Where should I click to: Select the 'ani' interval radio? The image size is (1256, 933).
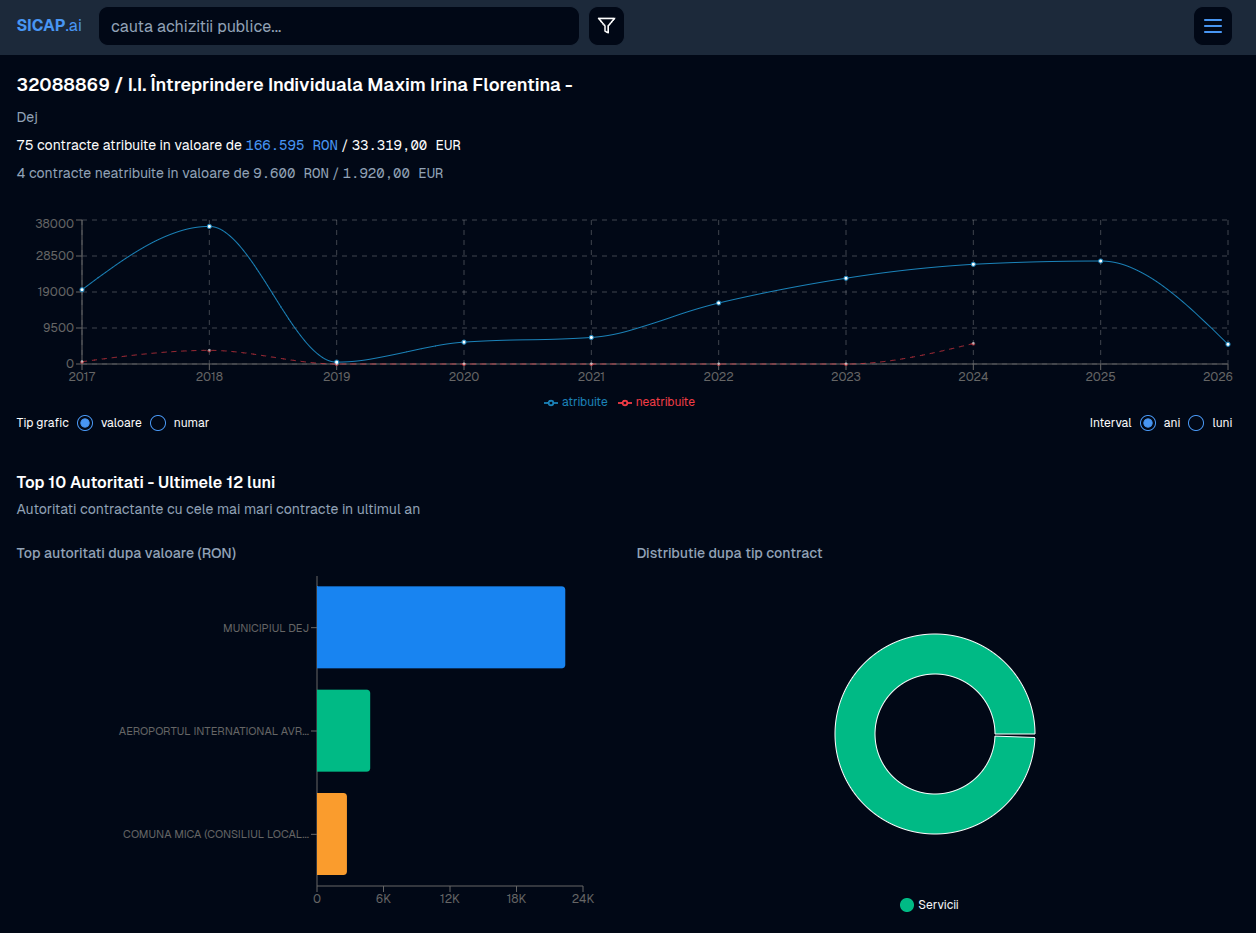click(x=1148, y=423)
